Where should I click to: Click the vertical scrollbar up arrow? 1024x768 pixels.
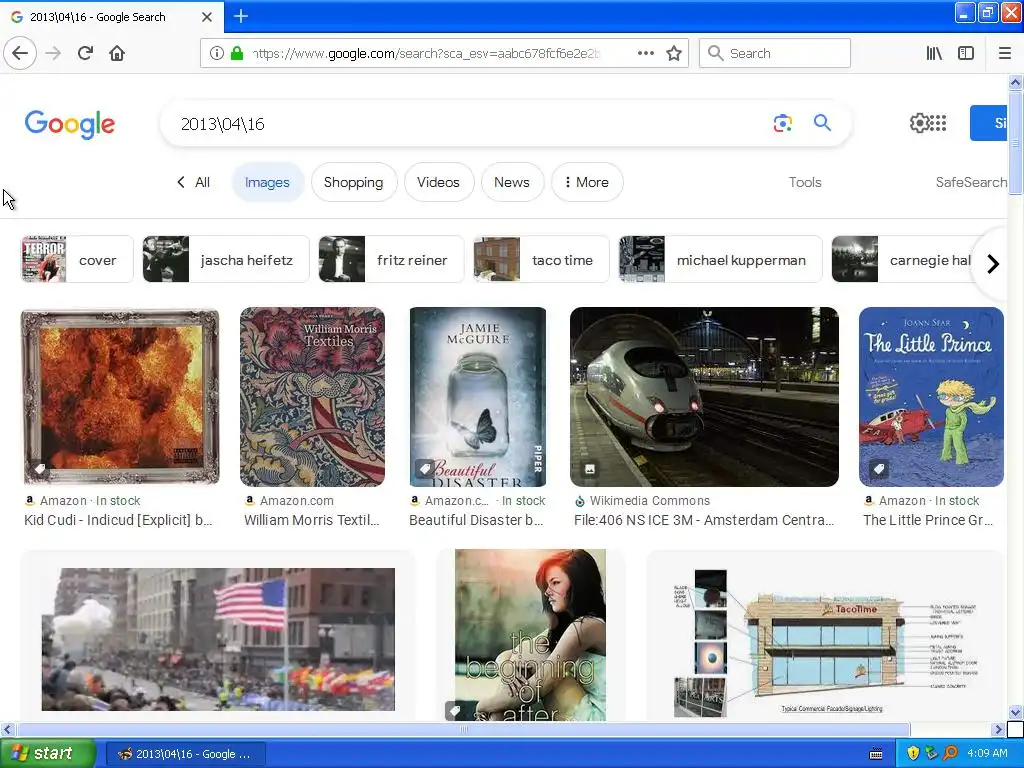point(1015,82)
